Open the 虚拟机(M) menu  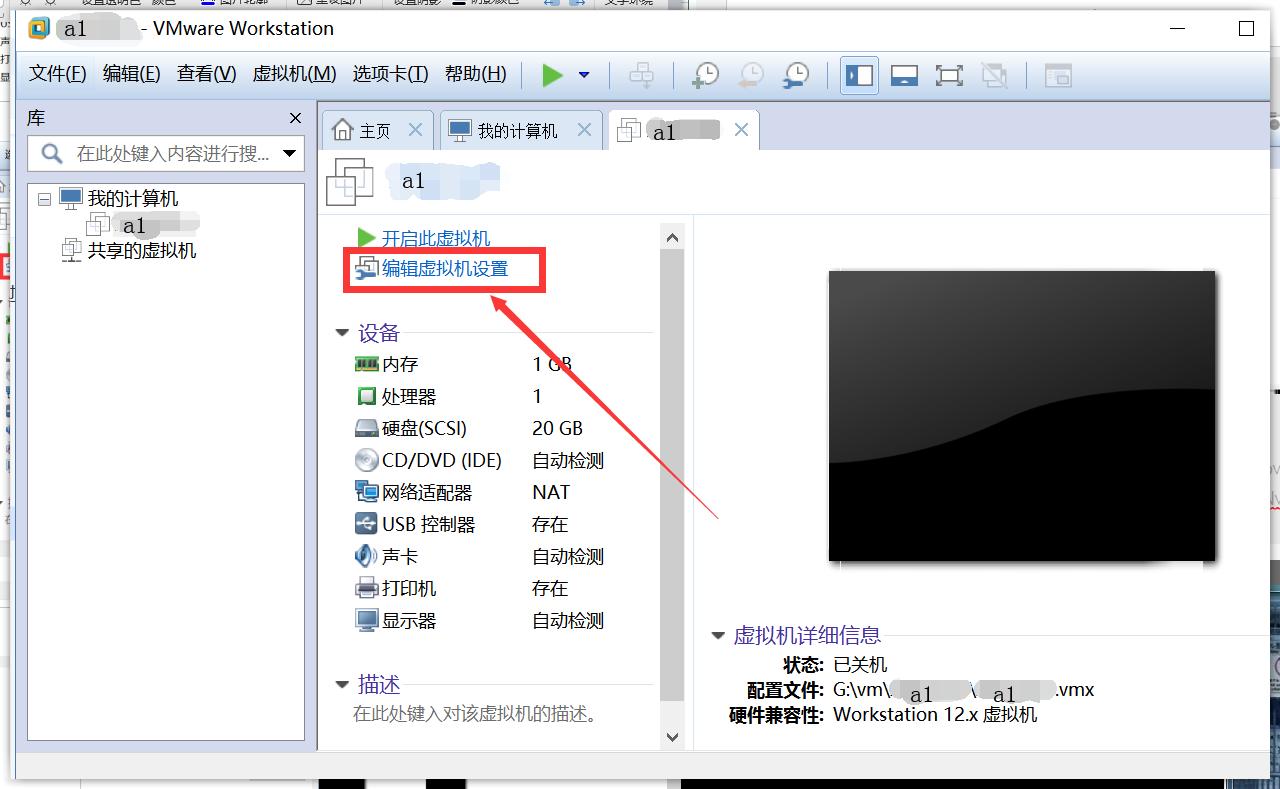coord(295,74)
